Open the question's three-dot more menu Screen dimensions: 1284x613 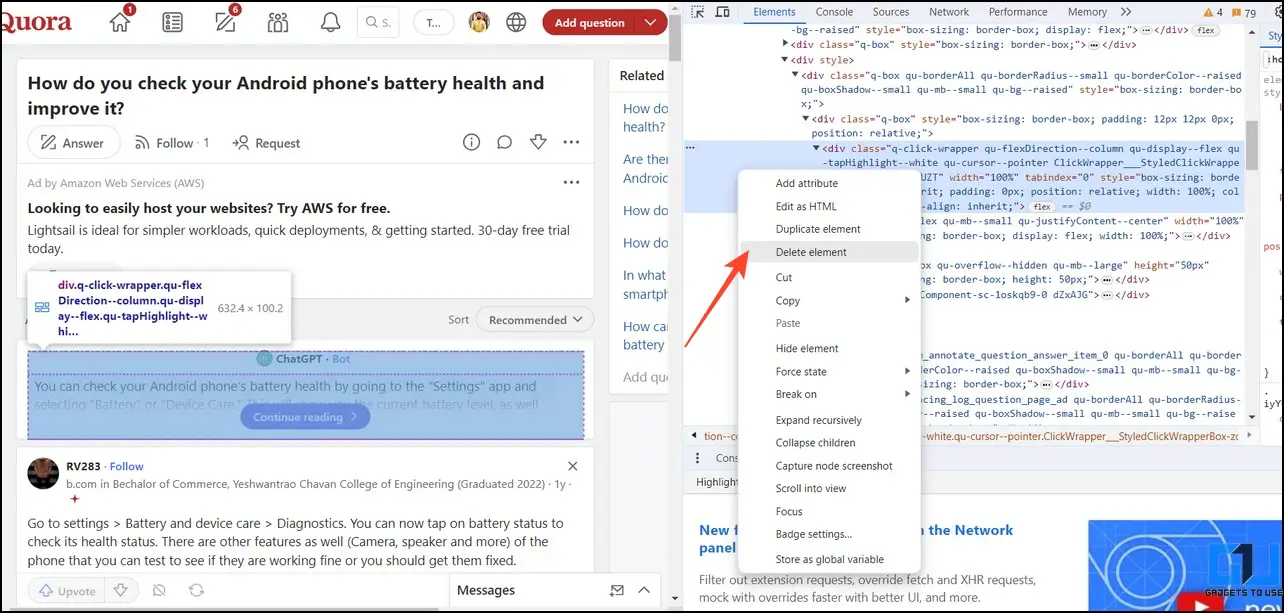click(x=571, y=143)
